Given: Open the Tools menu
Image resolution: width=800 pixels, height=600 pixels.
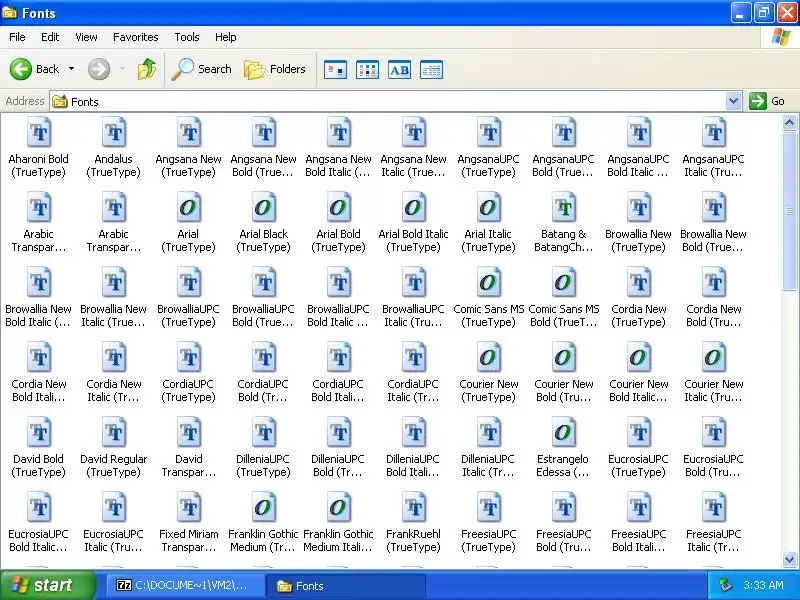Looking at the screenshot, I should (x=187, y=37).
